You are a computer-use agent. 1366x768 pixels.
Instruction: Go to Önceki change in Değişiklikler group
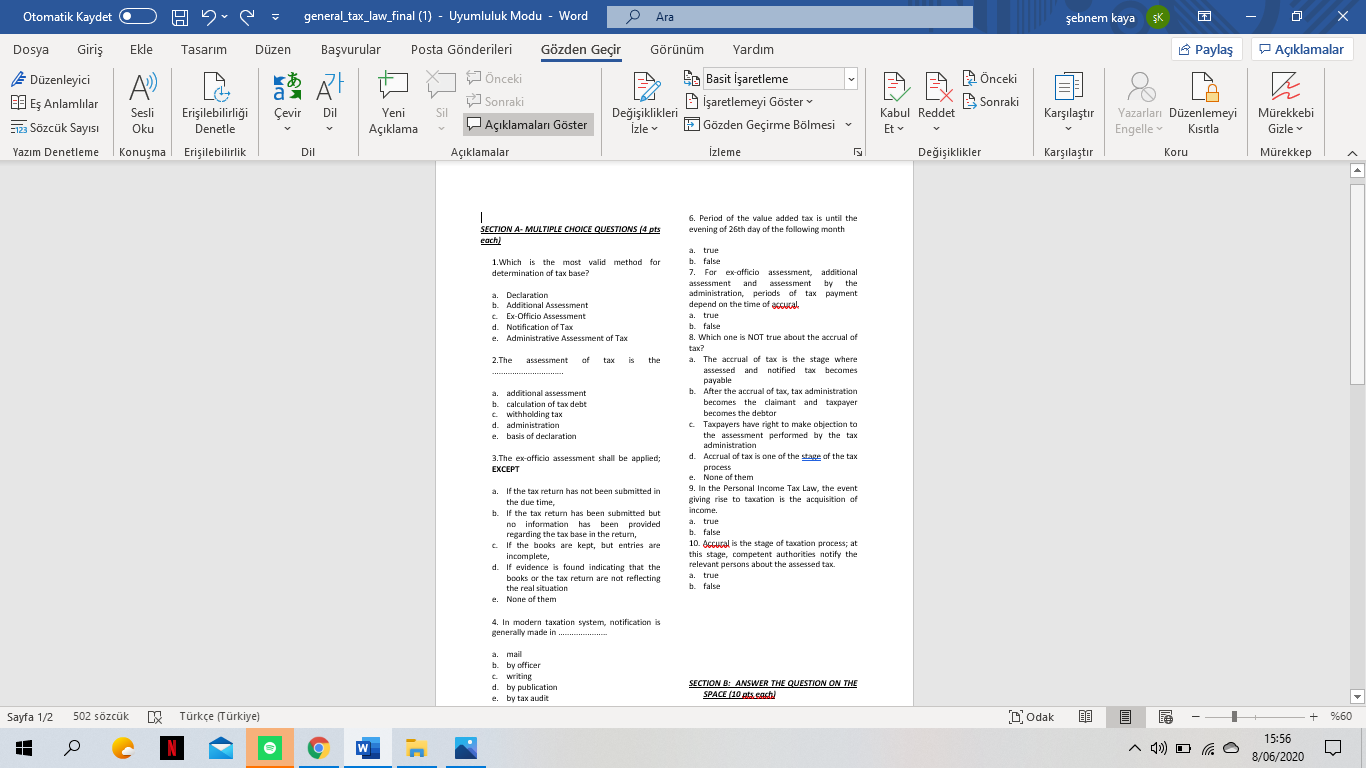coord(990,79)
